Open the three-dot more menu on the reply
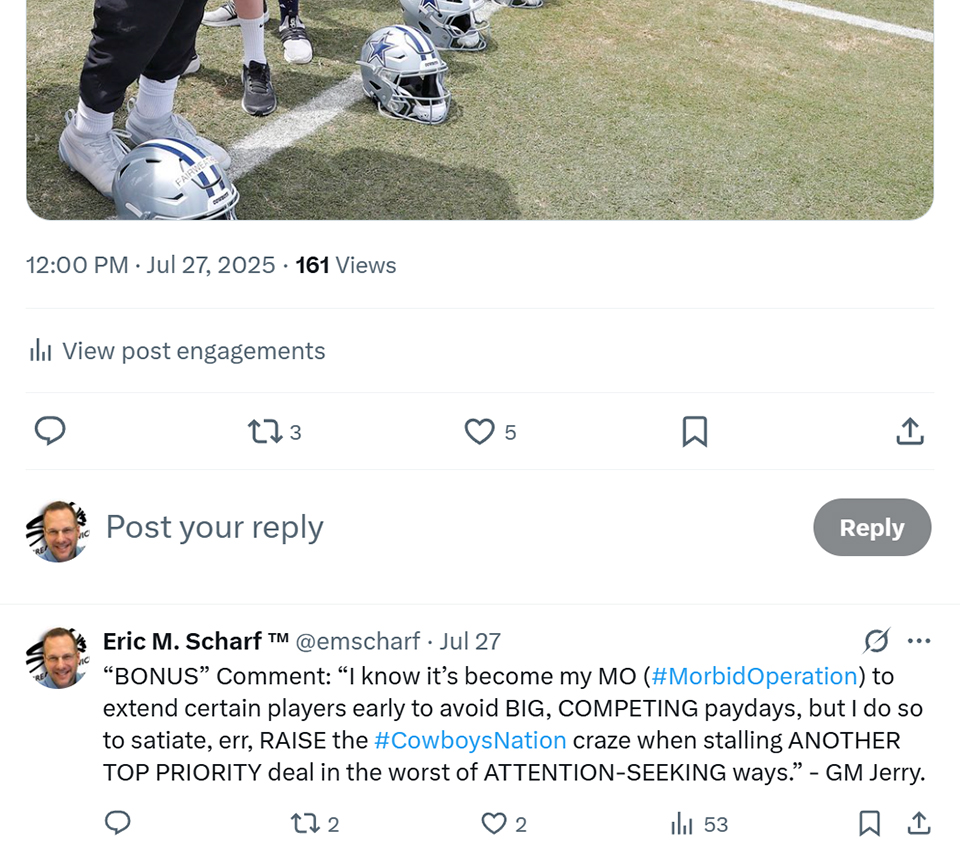Image resolution: width=960 pixels, height=863 pixels. 919,641
